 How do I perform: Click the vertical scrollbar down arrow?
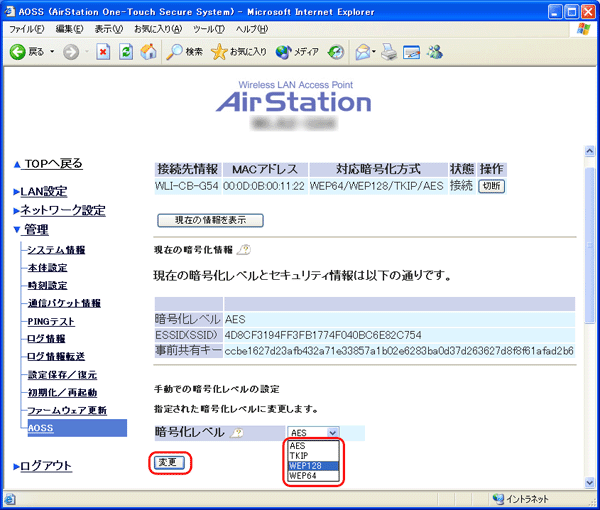pyautogui.click(x=590, y=483)
